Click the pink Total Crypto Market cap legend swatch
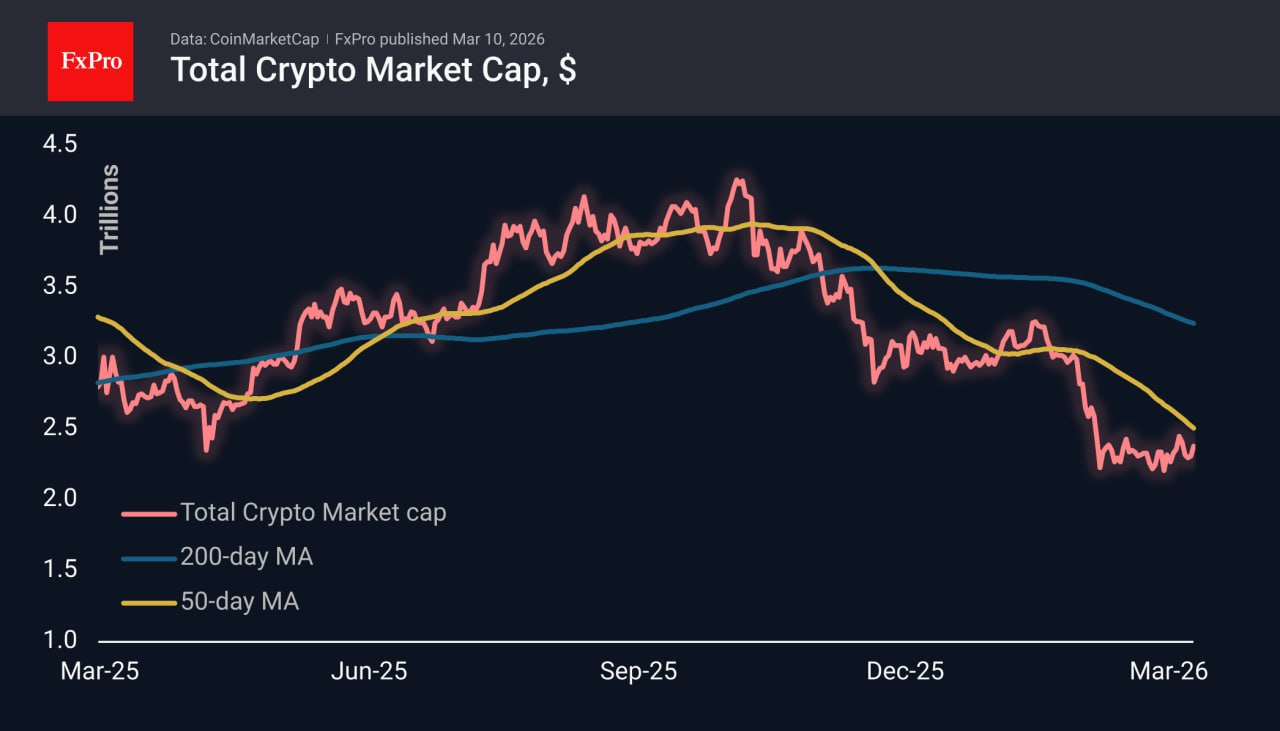This screenshot has height=731, width=1280. point(149,514)
